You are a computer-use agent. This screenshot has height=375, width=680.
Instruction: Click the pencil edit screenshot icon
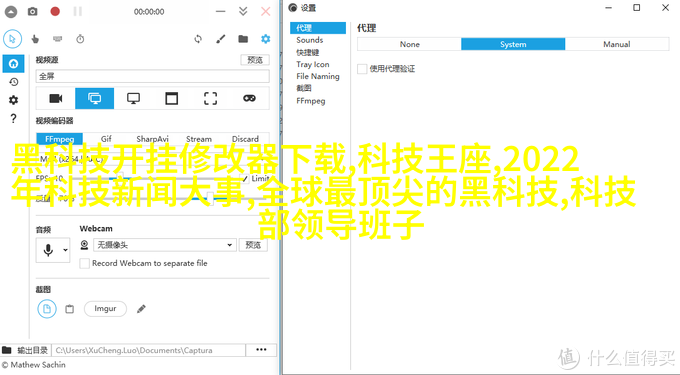coord(141,309)
